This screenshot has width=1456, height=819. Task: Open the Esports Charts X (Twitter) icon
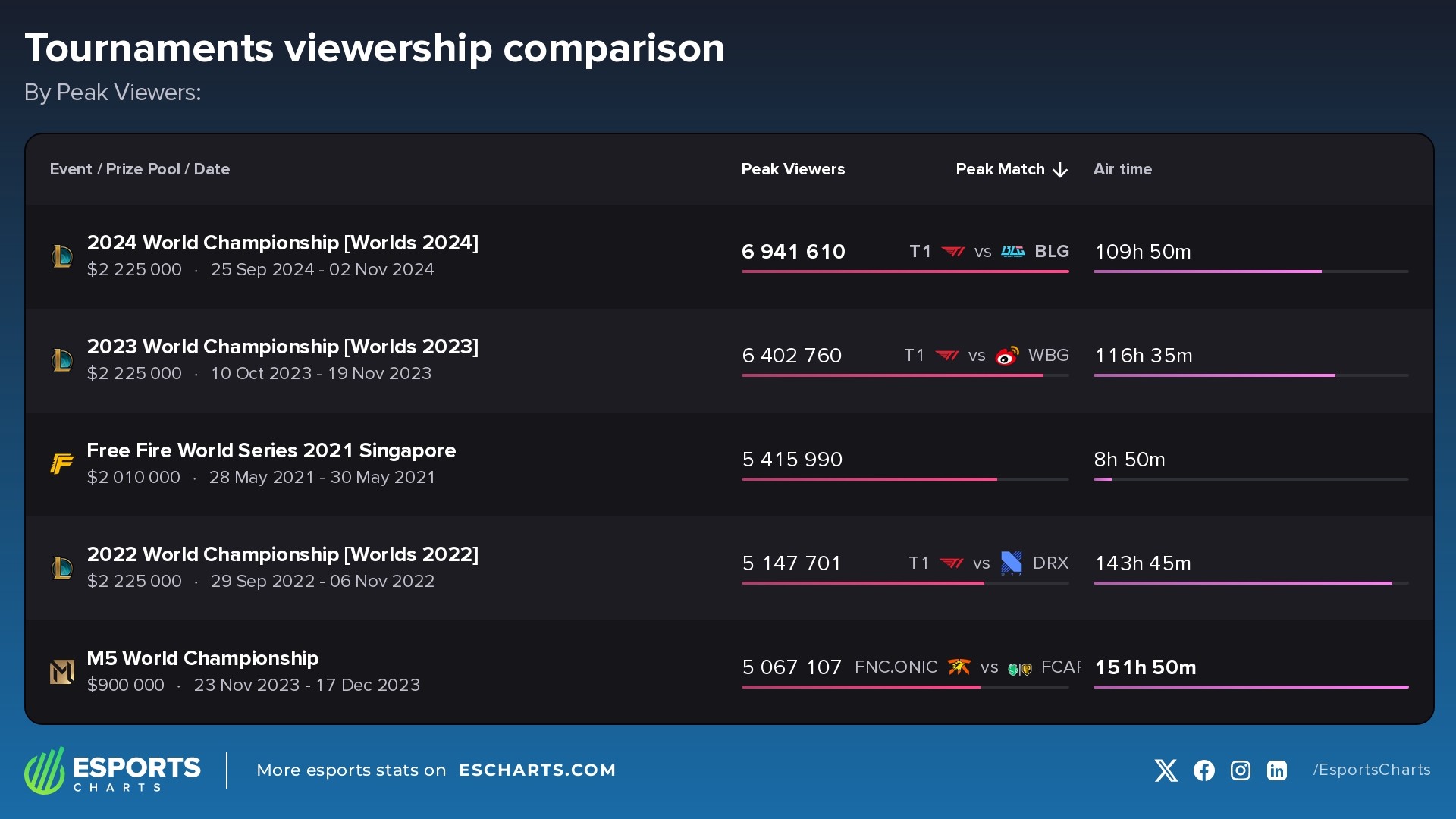1166,770
